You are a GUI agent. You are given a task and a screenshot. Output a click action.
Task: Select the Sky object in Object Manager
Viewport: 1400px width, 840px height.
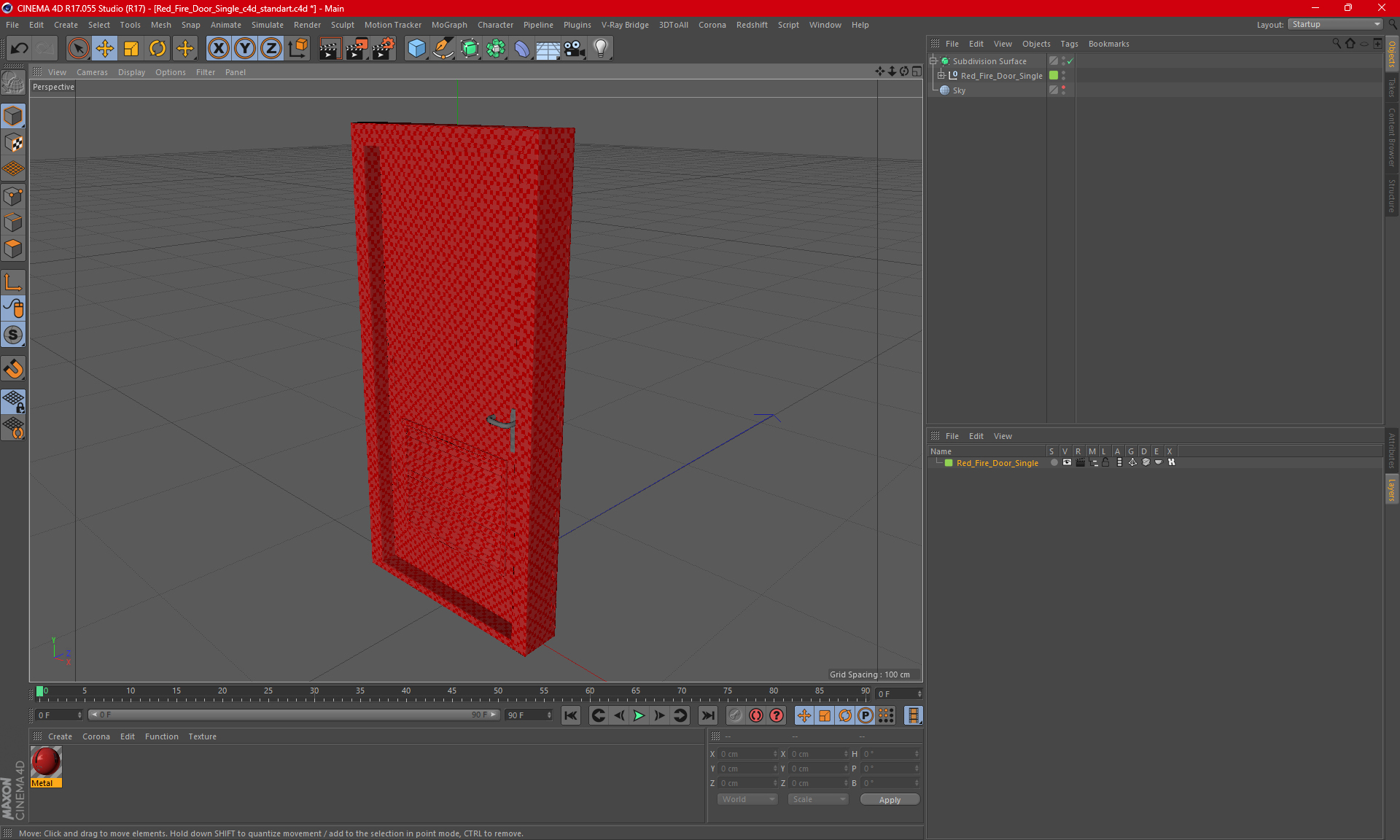pos(959,90)
